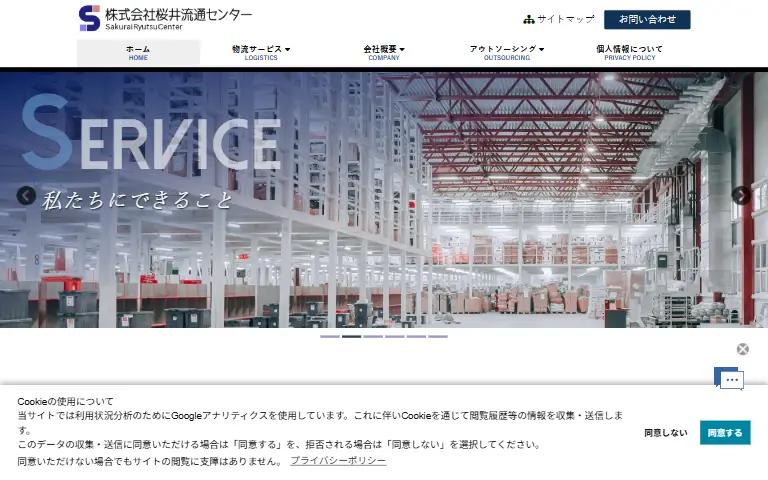768x480 pixels.
Task: Close the chat widget with the X
Action: [743, 349]
